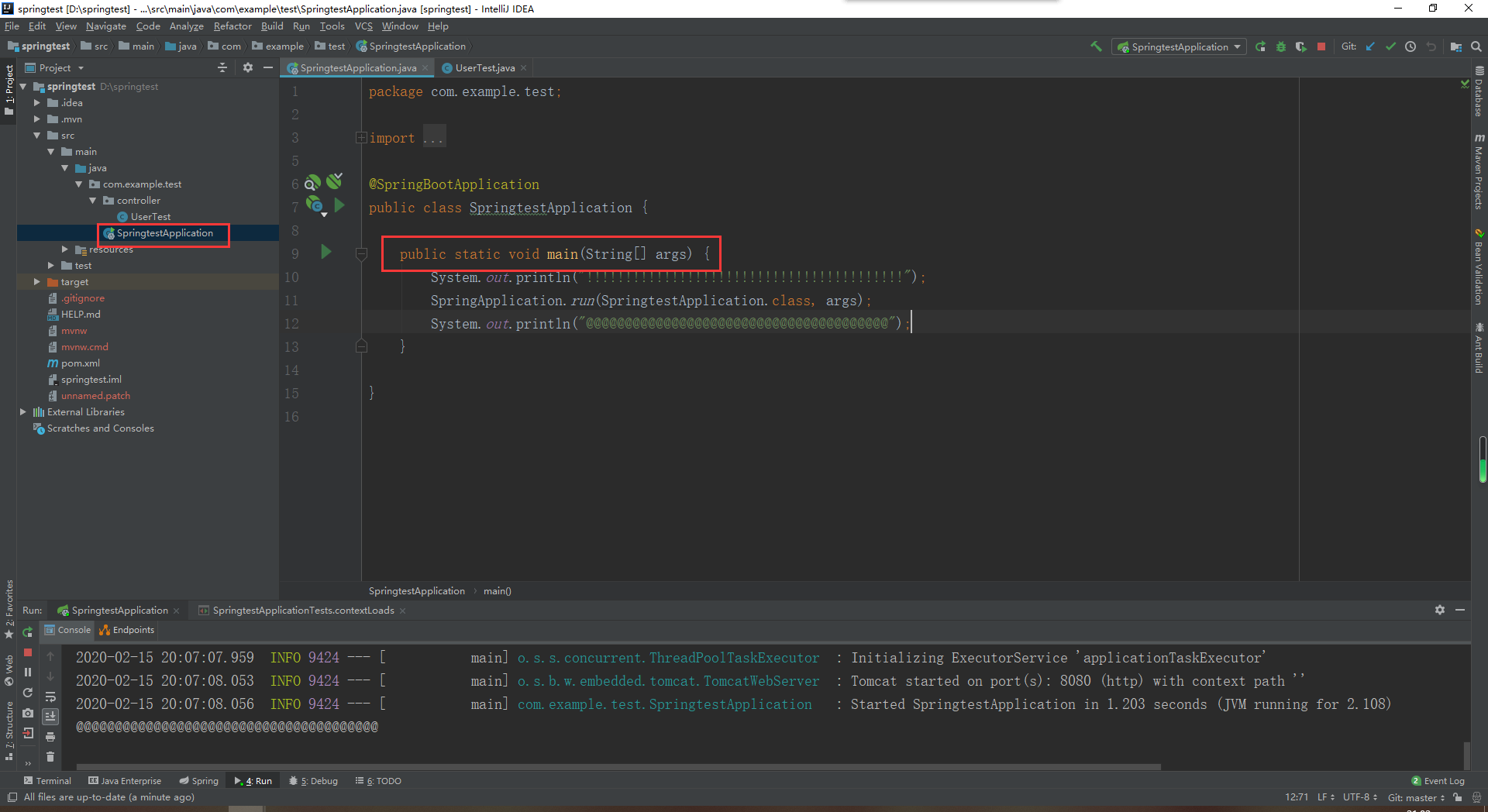Toggle the Bean Validation side panel
Image resolution: width=1488 pixels, height=812 pixels.
click(x=1479, y=267)
